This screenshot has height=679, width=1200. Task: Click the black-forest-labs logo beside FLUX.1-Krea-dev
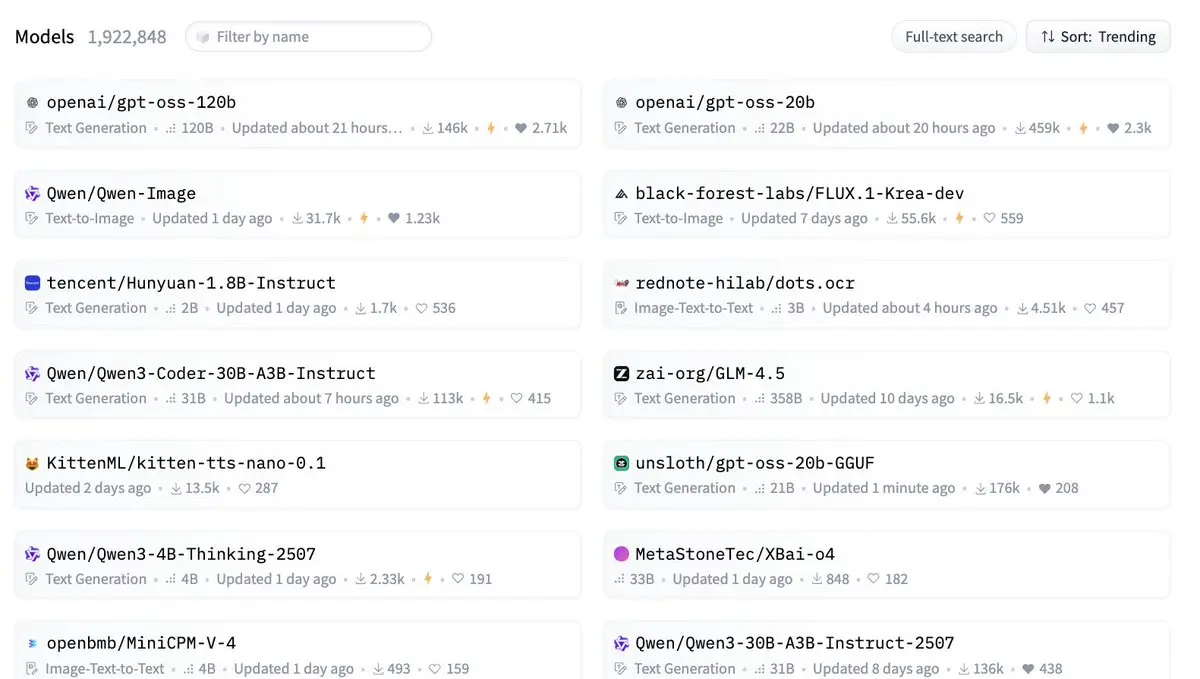(x=621, y=193)
